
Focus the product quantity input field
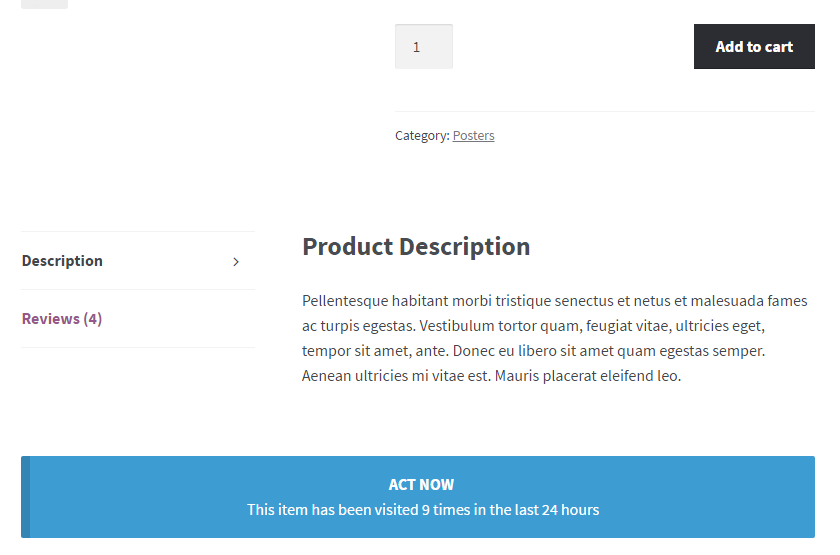click(x=424, y=47)
